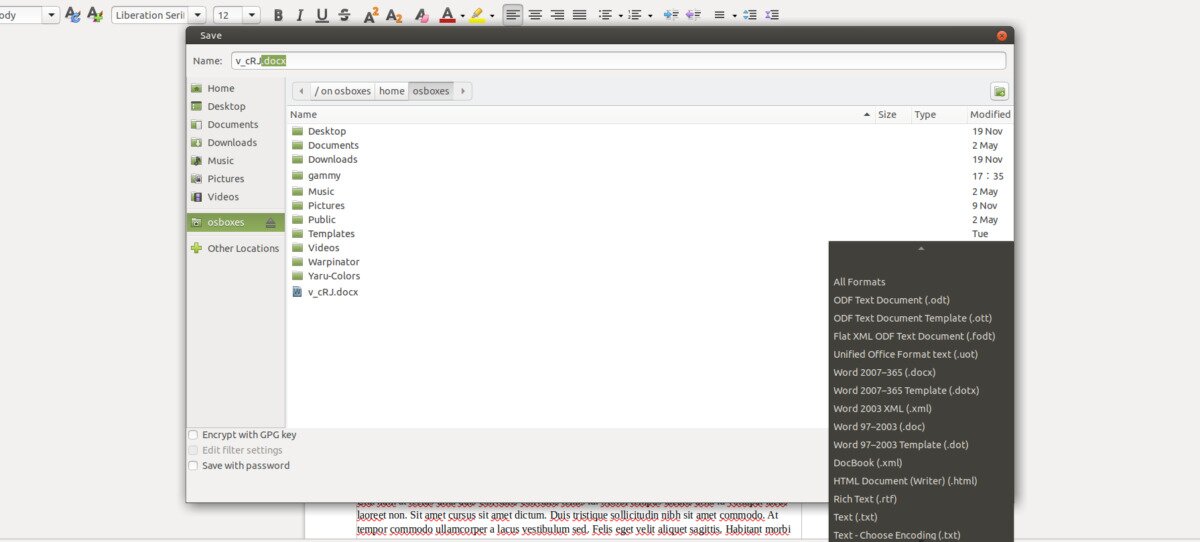Open Other Locations in sidebar
Viewport: 1200px width, 542px height.
pyautogui.click(x=243, y=248)
